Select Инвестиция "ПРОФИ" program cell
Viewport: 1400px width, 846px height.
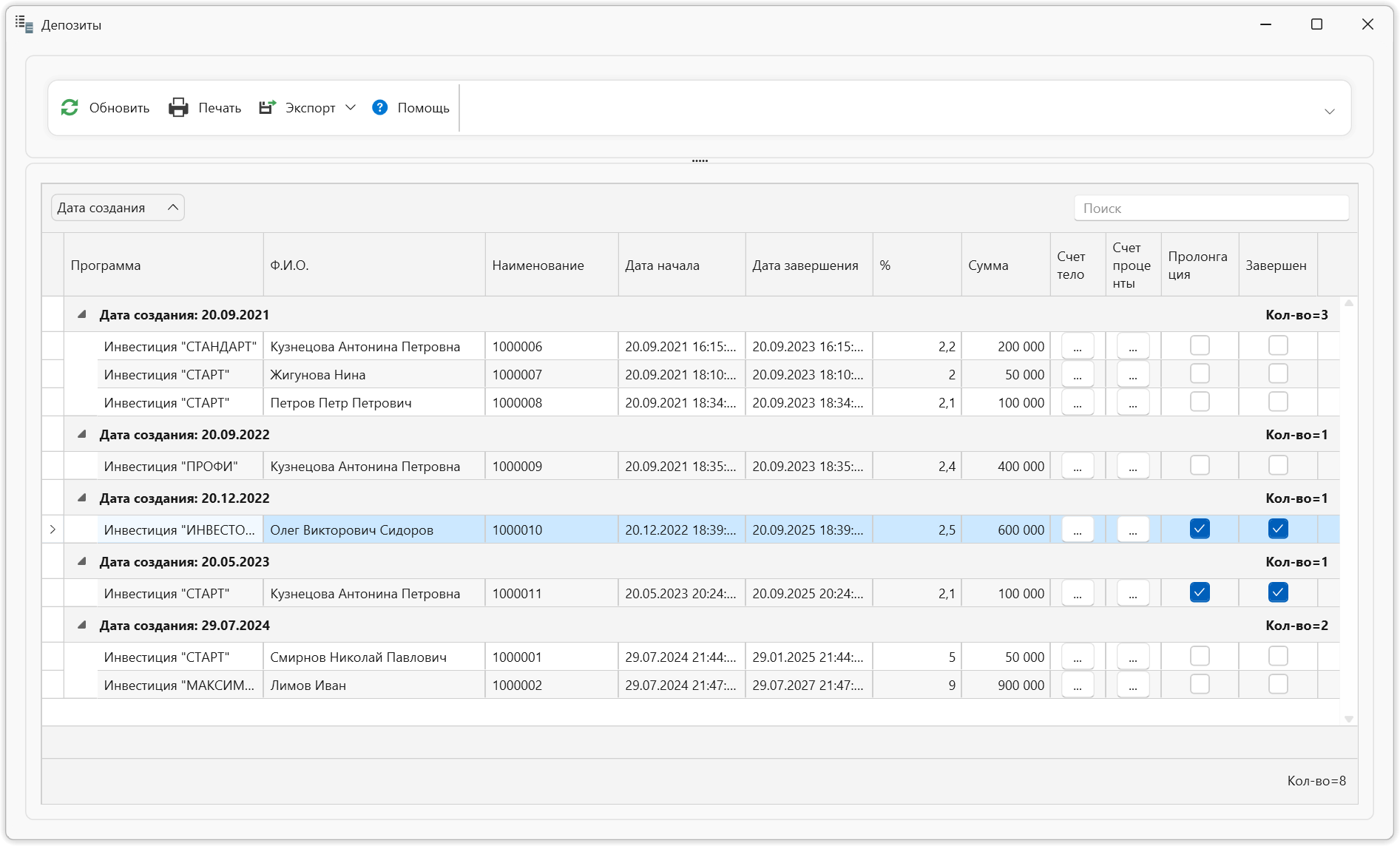coord(180,466)
